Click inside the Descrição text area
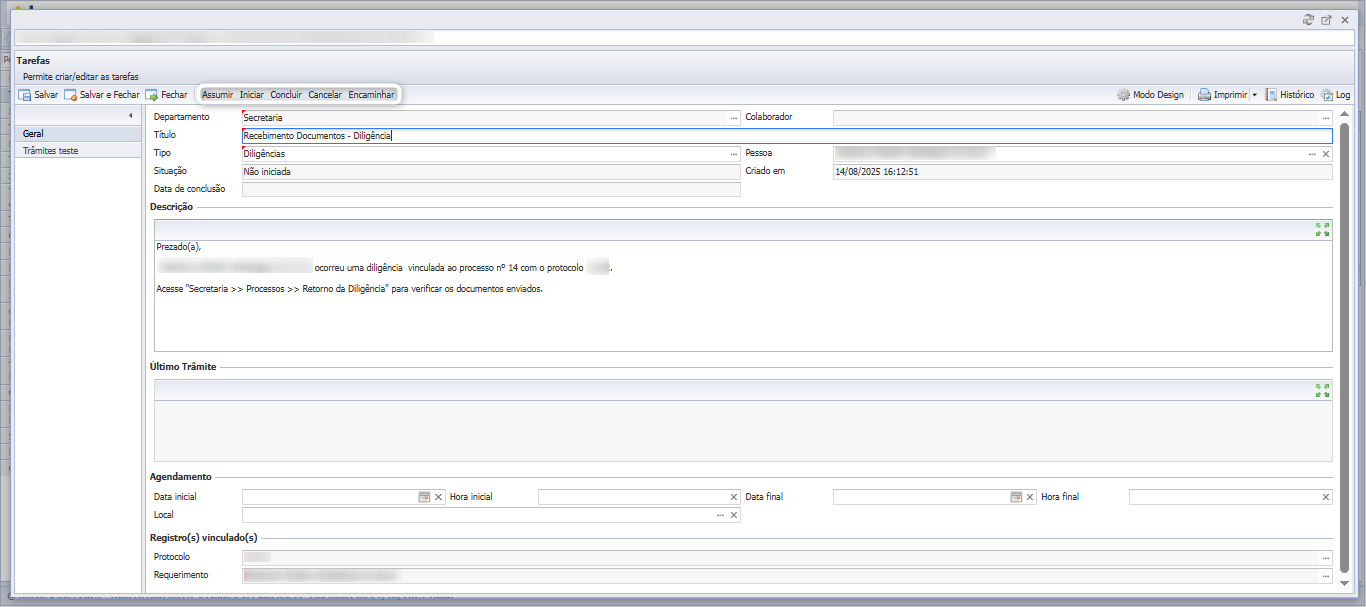This screenshot has height=607, width=1366. tap(743, 295)
